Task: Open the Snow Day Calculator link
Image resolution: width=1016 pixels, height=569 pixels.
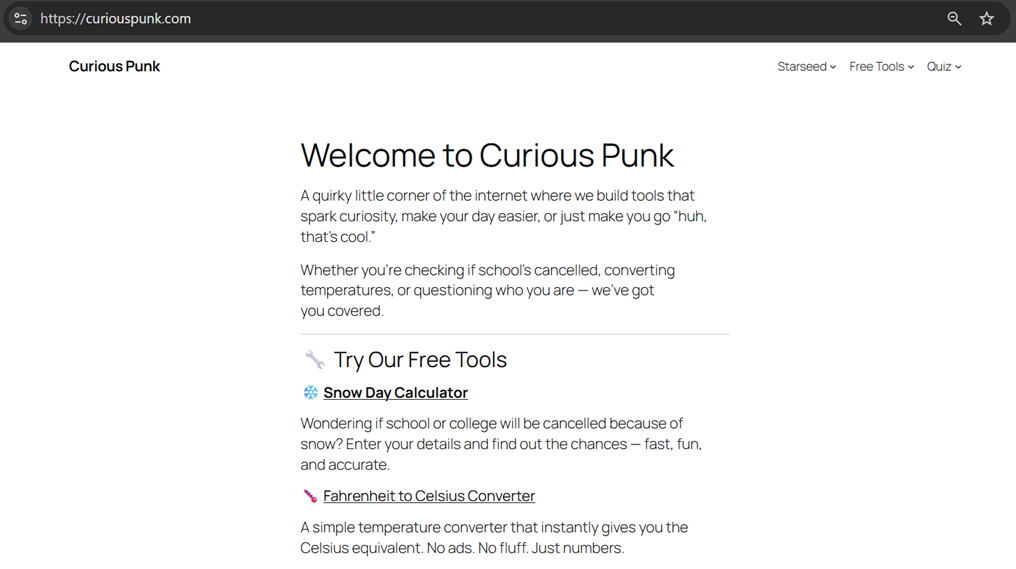Action: pos(395,393)
